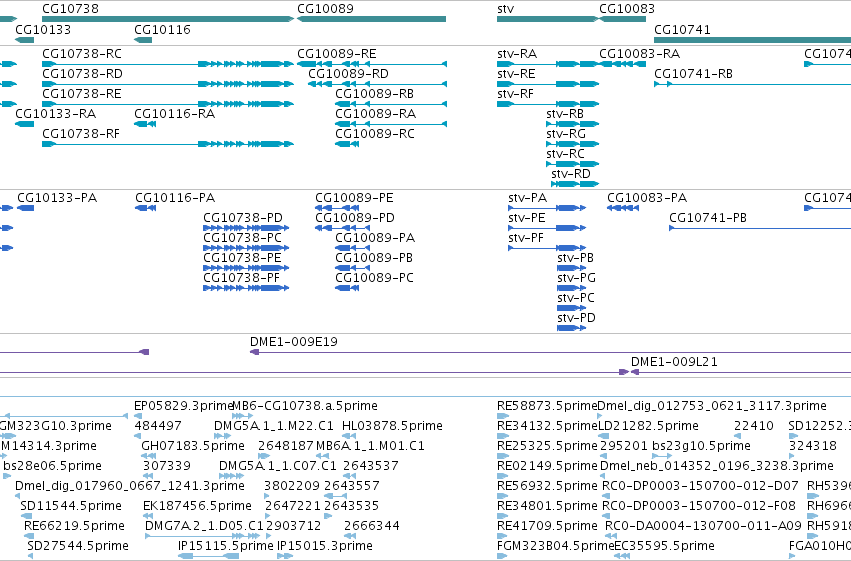Select transcript CG10738-RE
Viewport: 851px width, 561px height.
point(82,94)
